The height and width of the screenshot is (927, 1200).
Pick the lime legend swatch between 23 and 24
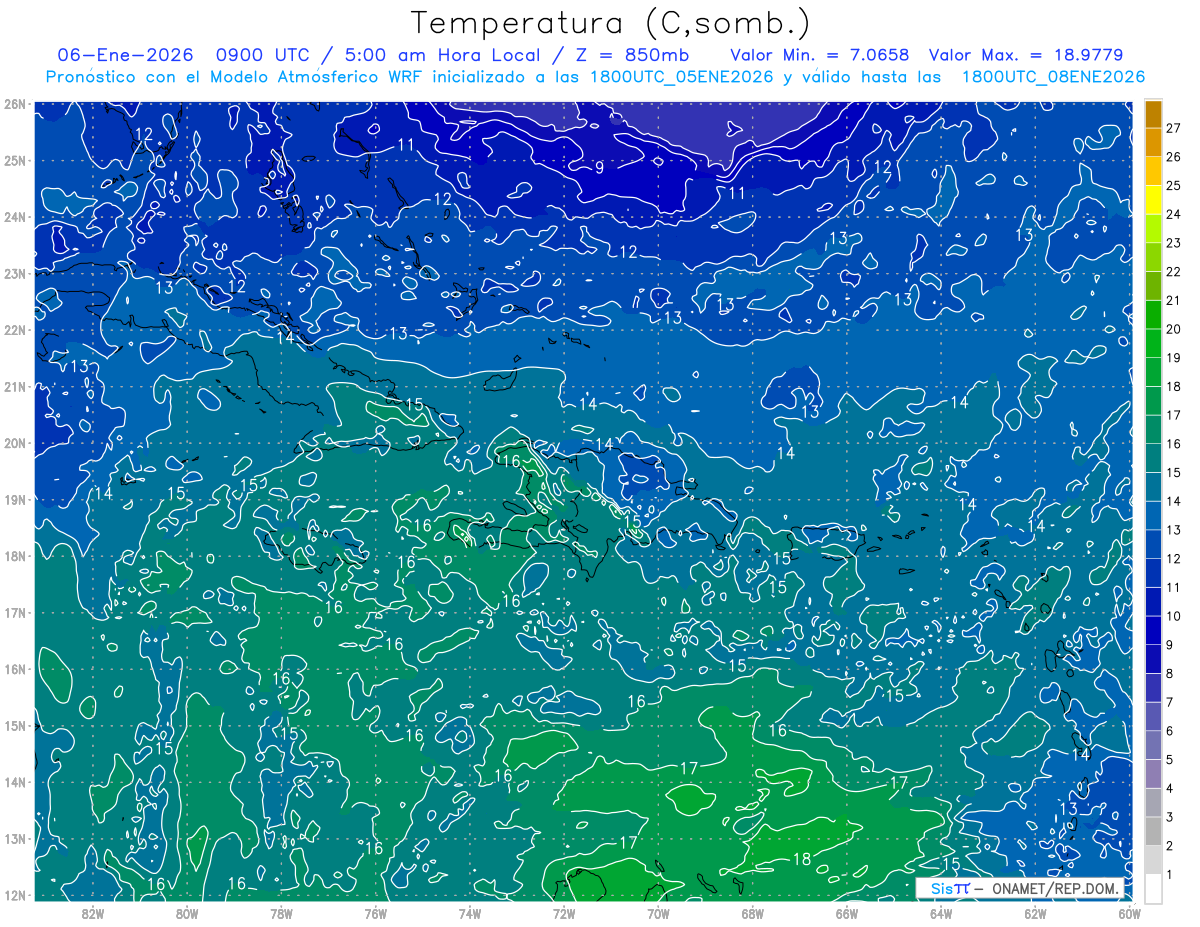1153,228
